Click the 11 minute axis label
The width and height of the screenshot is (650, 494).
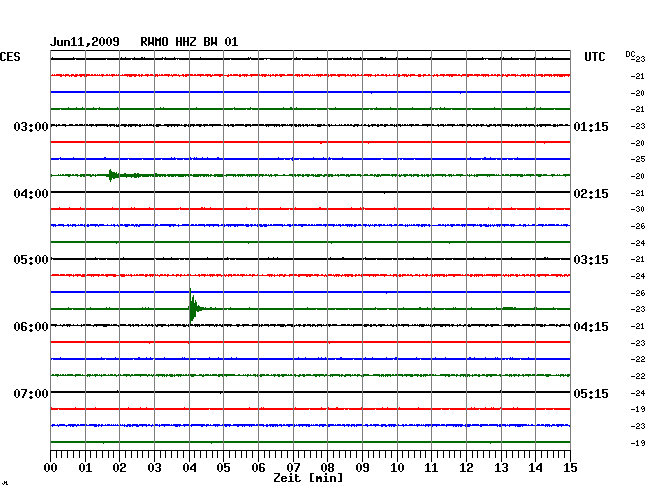point(432,467)
